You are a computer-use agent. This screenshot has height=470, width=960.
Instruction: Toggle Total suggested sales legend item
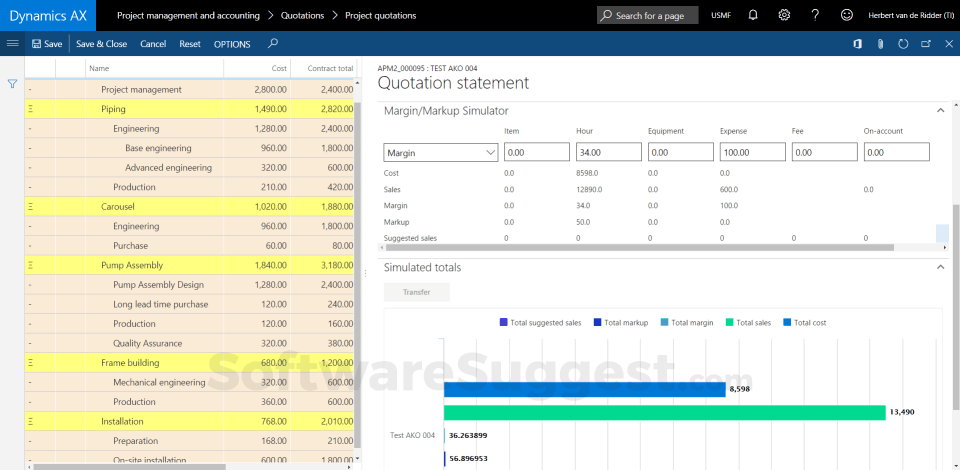pos(540,322)
